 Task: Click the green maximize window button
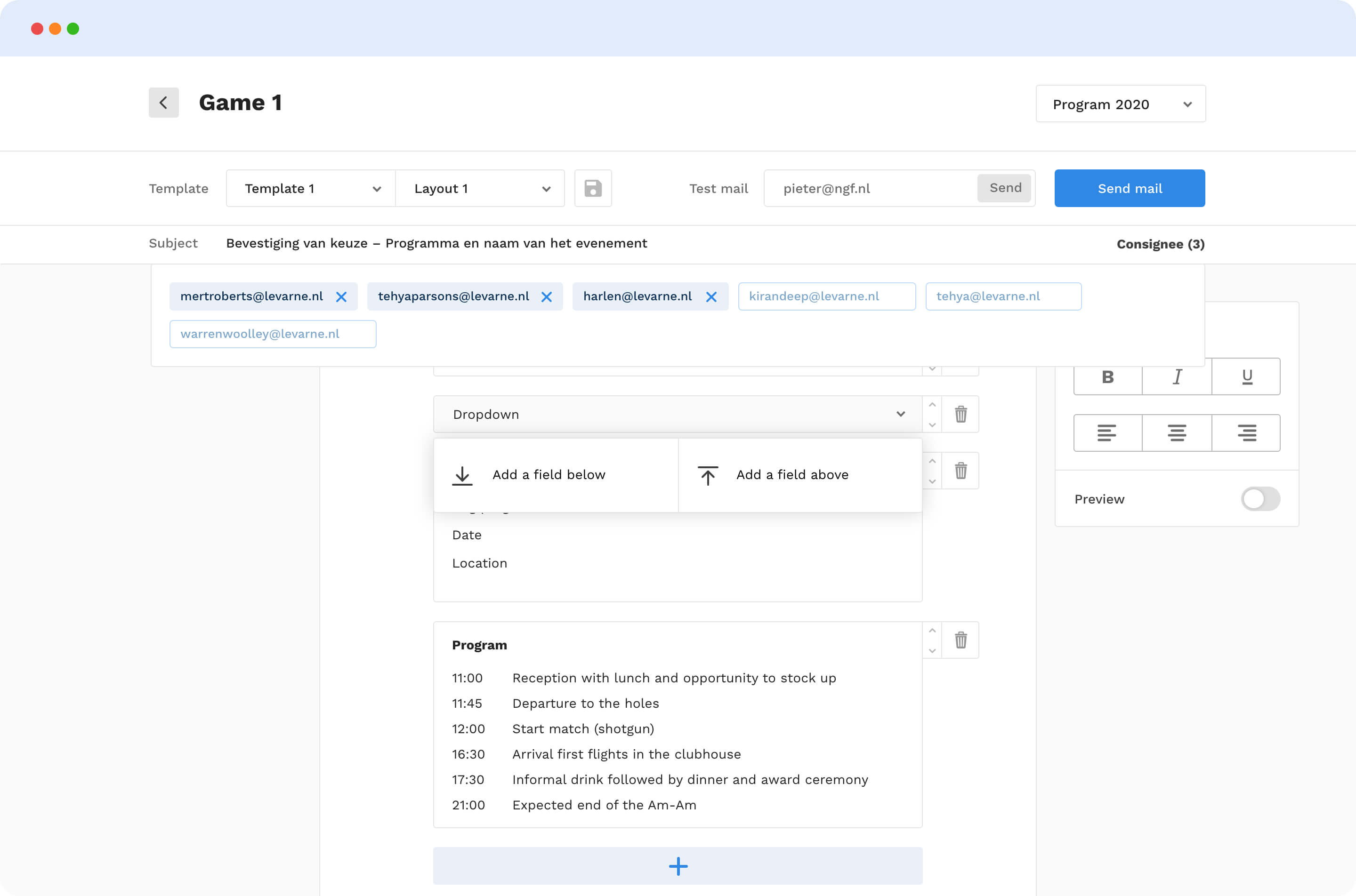click(73, 29)
